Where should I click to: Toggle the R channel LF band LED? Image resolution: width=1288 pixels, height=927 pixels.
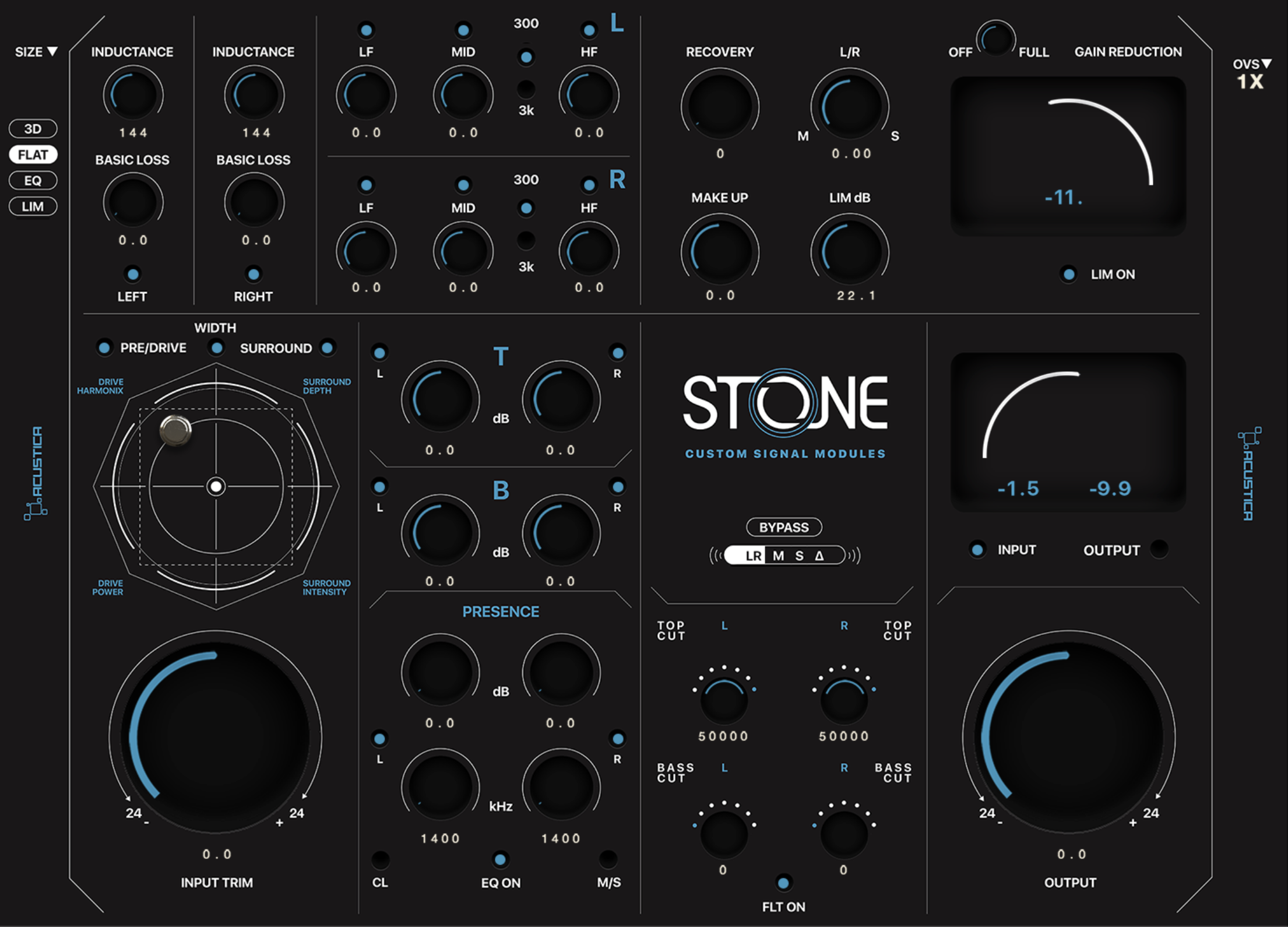366,185
